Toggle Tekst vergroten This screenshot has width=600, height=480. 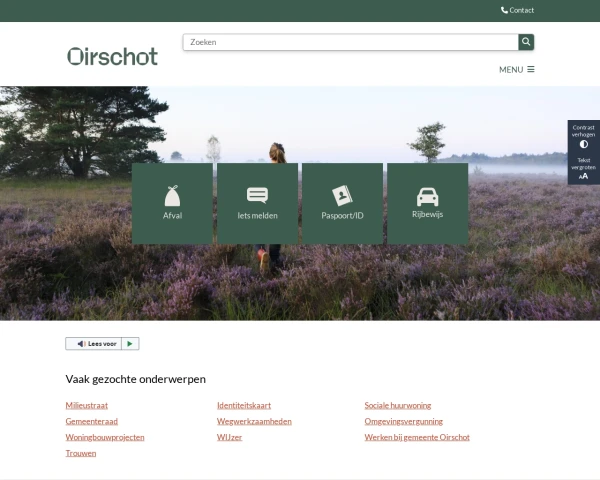point(584,168)
